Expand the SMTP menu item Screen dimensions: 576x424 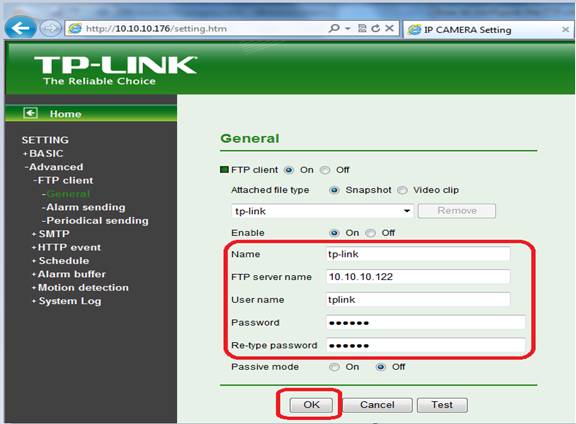tap(51, 234)
